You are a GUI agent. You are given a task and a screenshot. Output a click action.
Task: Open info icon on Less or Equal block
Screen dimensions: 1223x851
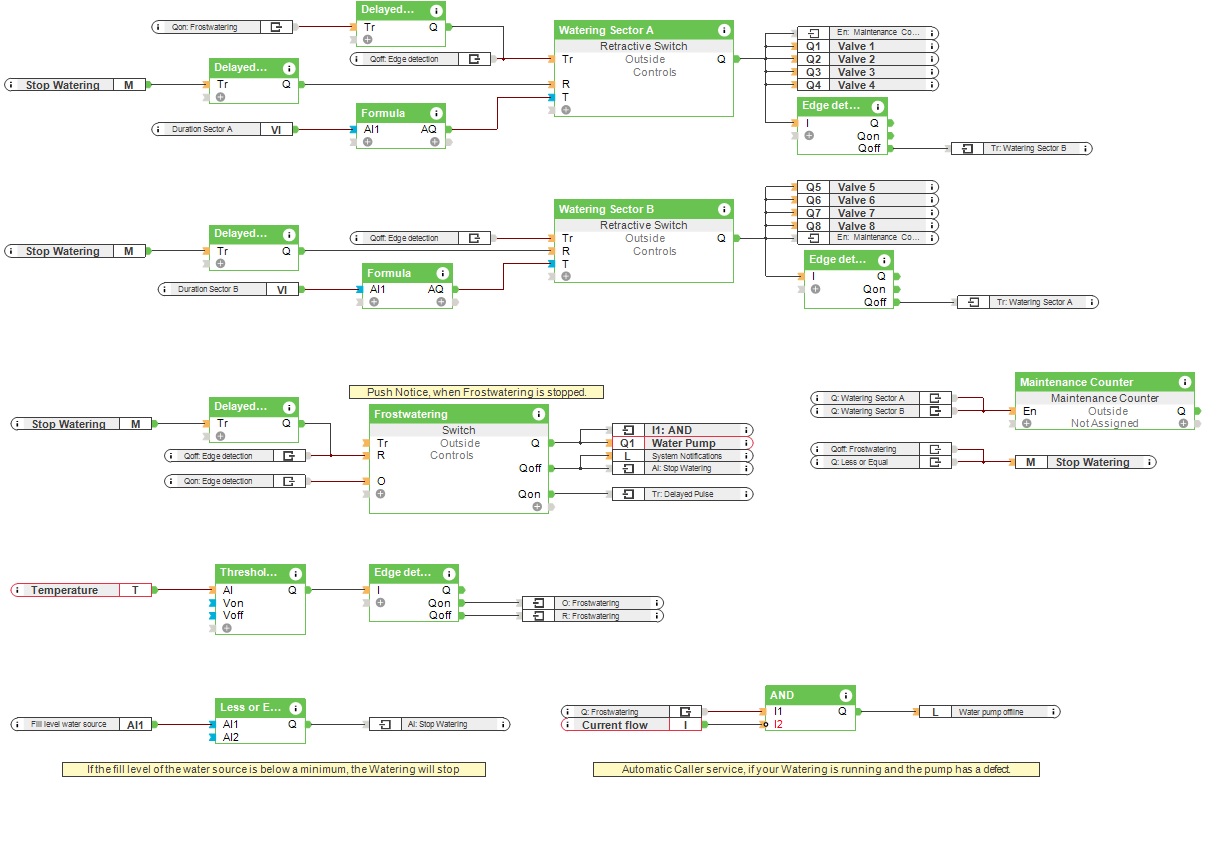tap(295, 708)
